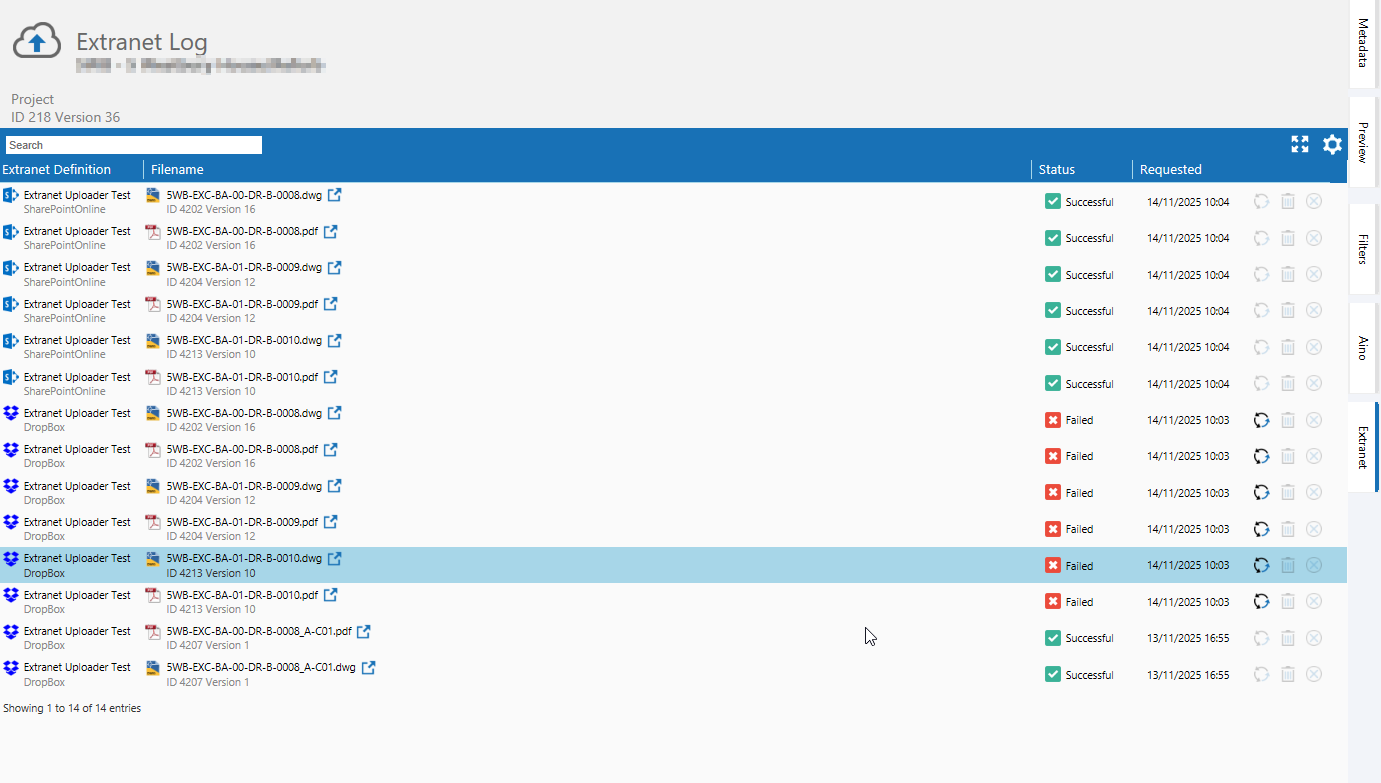
Task: Retry the failed DropBox 0008.dwg upload
Action: (1262, 420)
